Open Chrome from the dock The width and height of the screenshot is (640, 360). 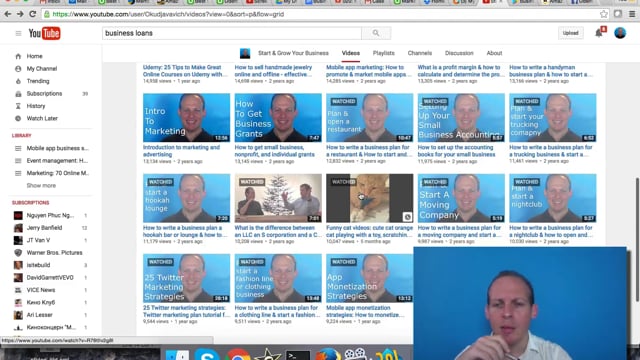238,355
